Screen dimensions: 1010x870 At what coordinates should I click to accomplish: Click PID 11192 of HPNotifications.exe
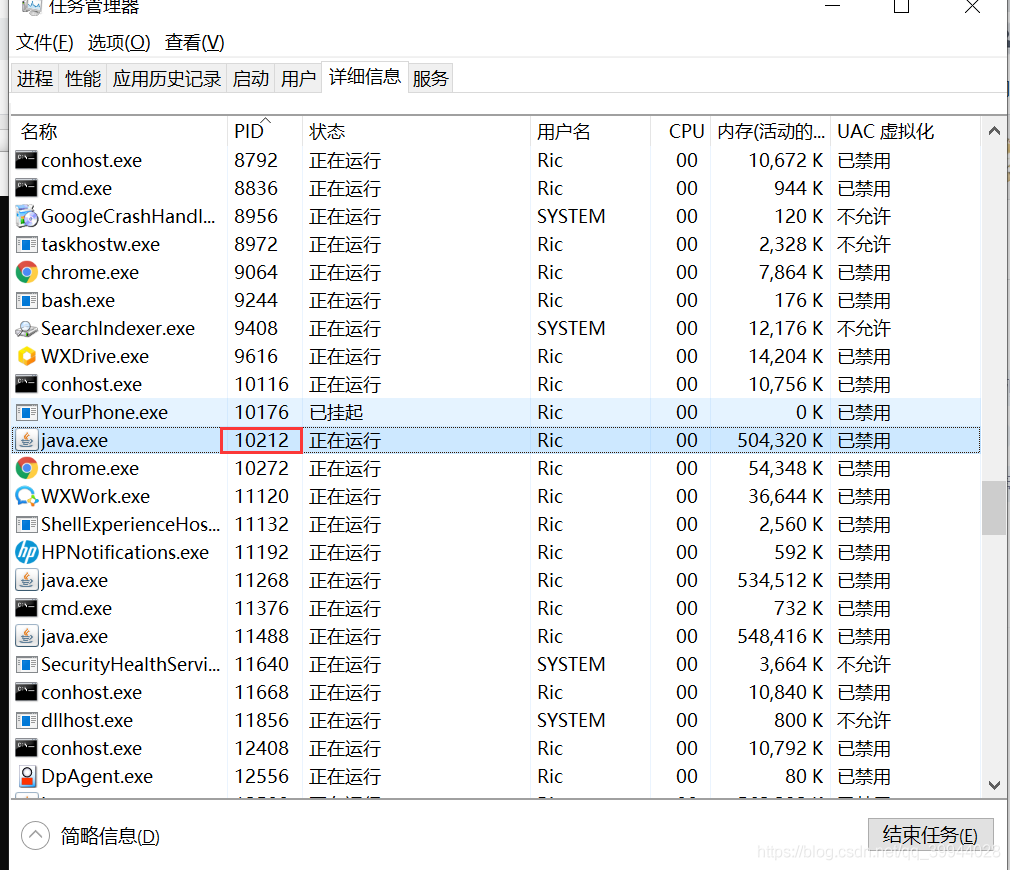pos(262,553)
